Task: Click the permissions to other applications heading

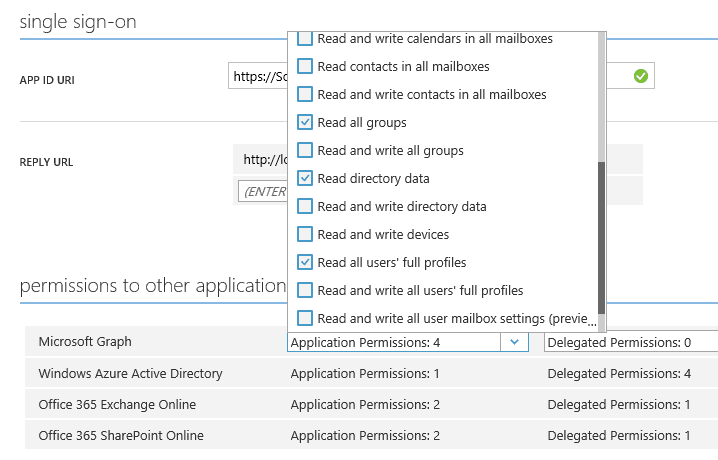Action: pos(153,286)
